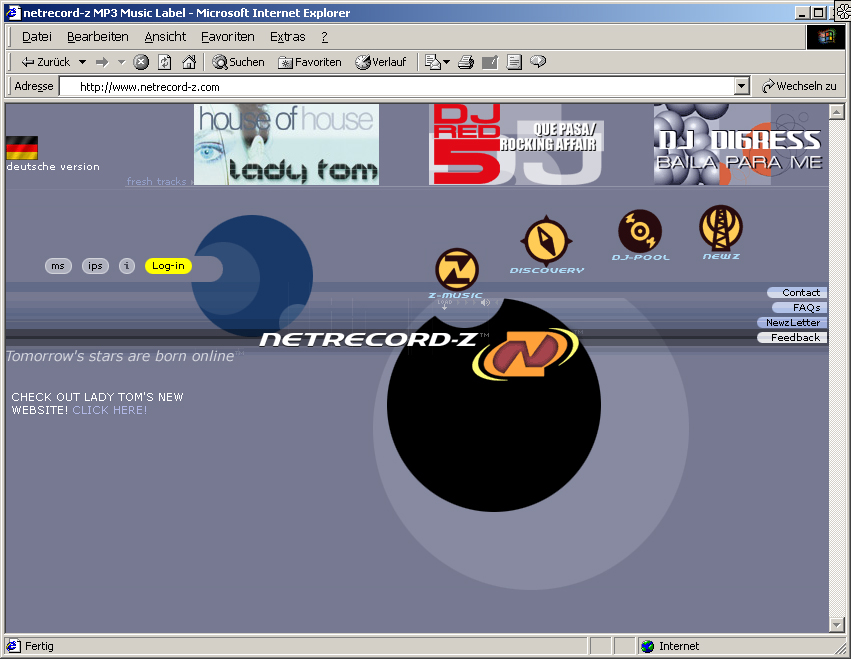Open the Feedback link

pyautogui.click(x=792, y=338)
